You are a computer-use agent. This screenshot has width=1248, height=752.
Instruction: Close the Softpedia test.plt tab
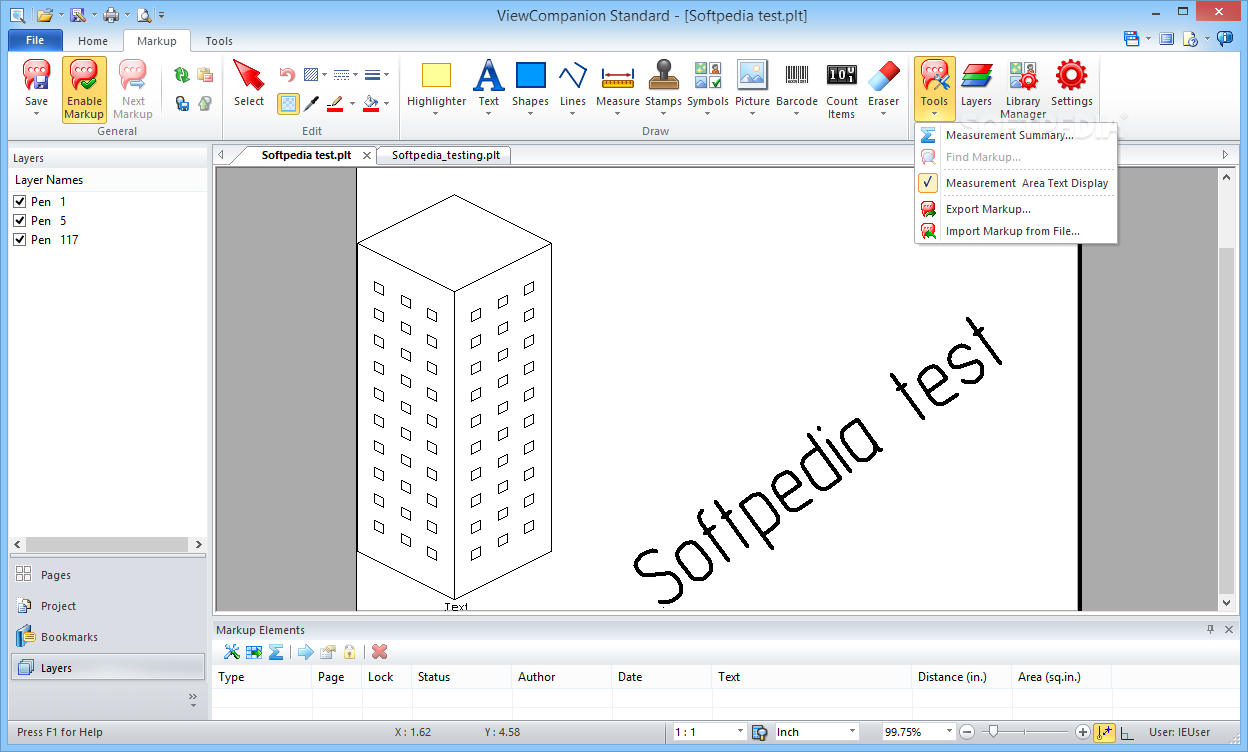(367, 155)
